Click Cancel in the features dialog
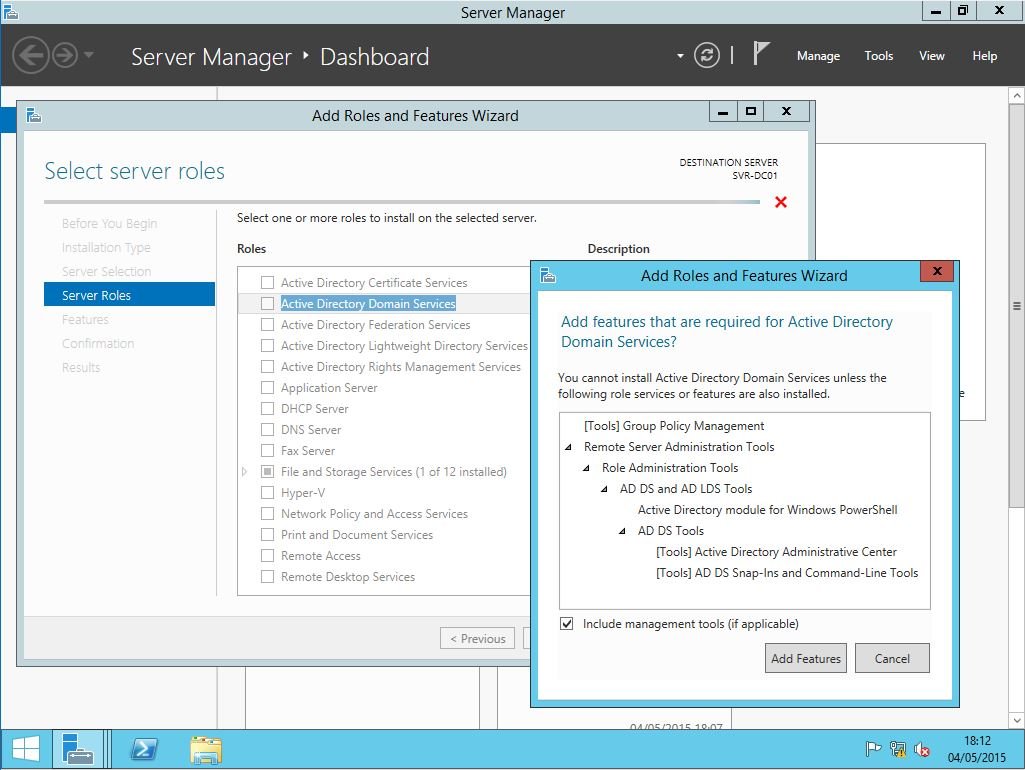This screenshot has height=770, width=1025. click(x=892, y=659)
